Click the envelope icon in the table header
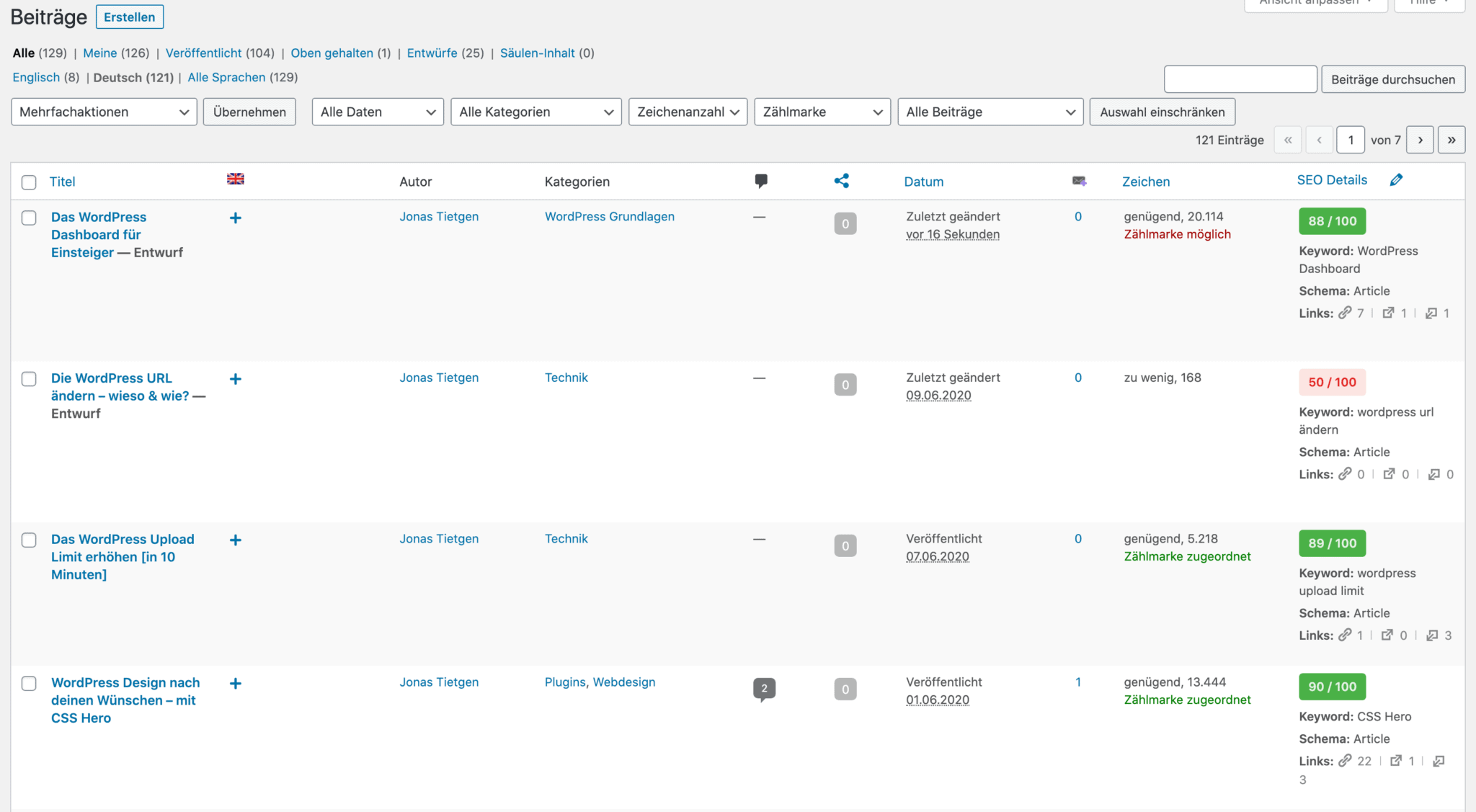Screen dimensions: 1476x812 (x=1078, y=182)
